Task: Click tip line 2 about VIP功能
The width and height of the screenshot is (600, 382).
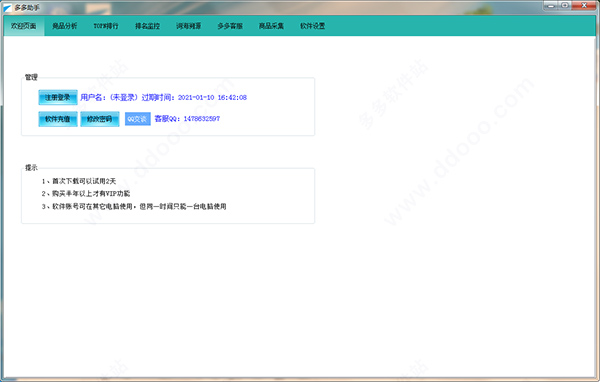Action: click(x=86, y=194)
